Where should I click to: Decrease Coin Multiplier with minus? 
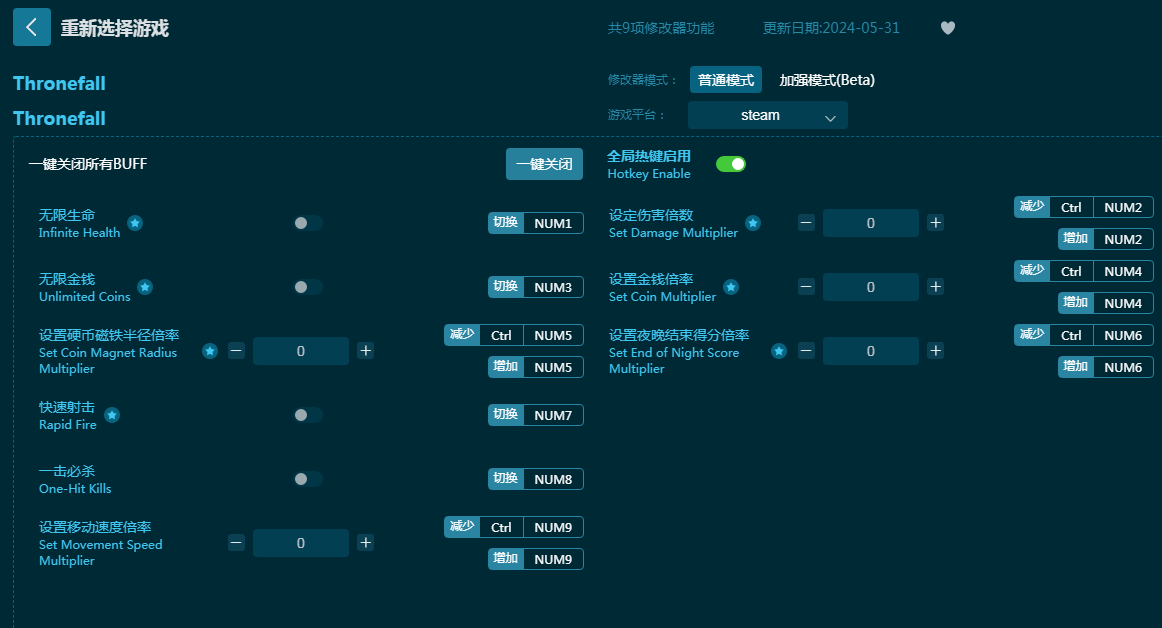(806, 286)
